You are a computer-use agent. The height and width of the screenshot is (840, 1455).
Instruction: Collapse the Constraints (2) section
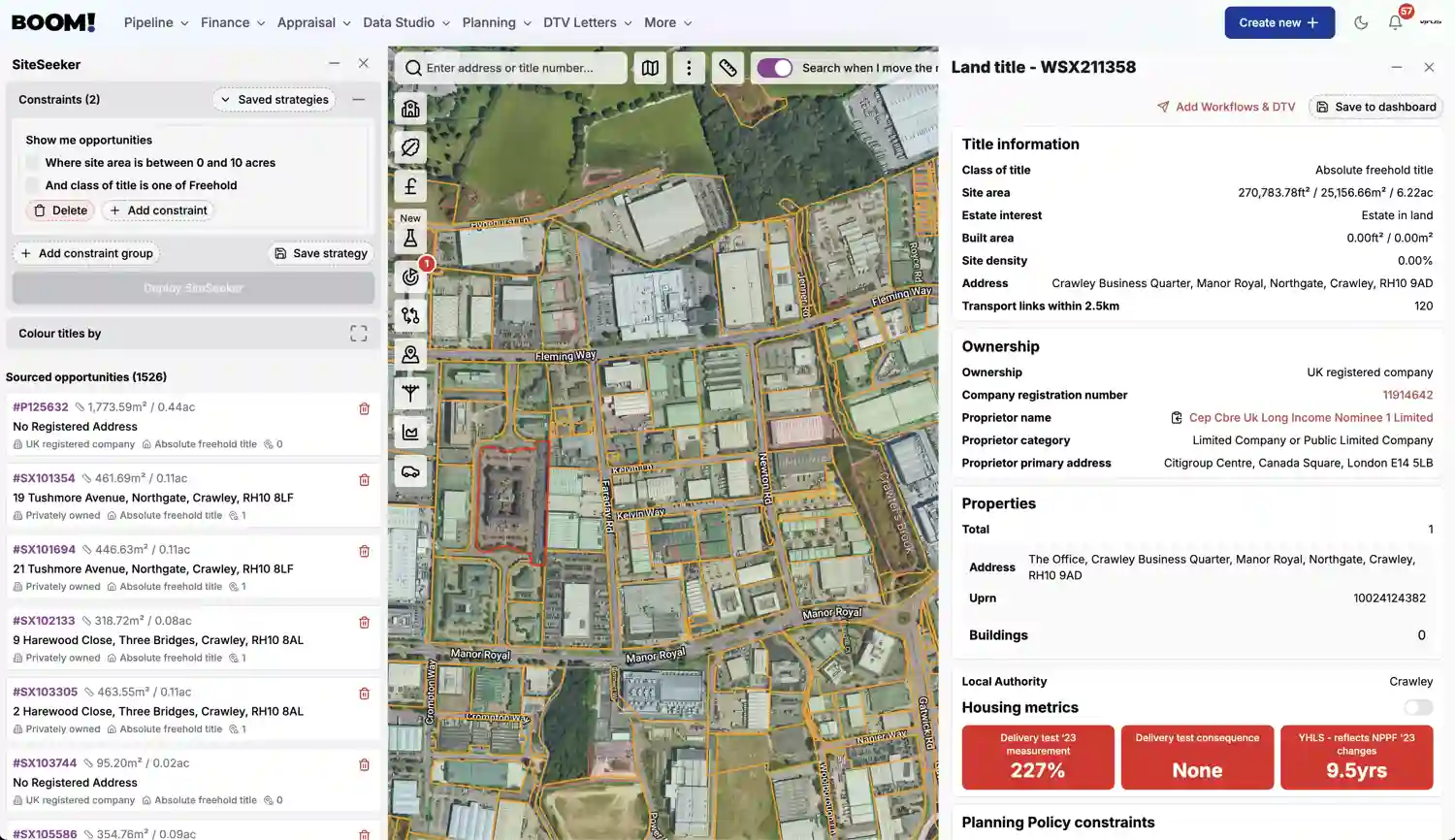[358, 99]
